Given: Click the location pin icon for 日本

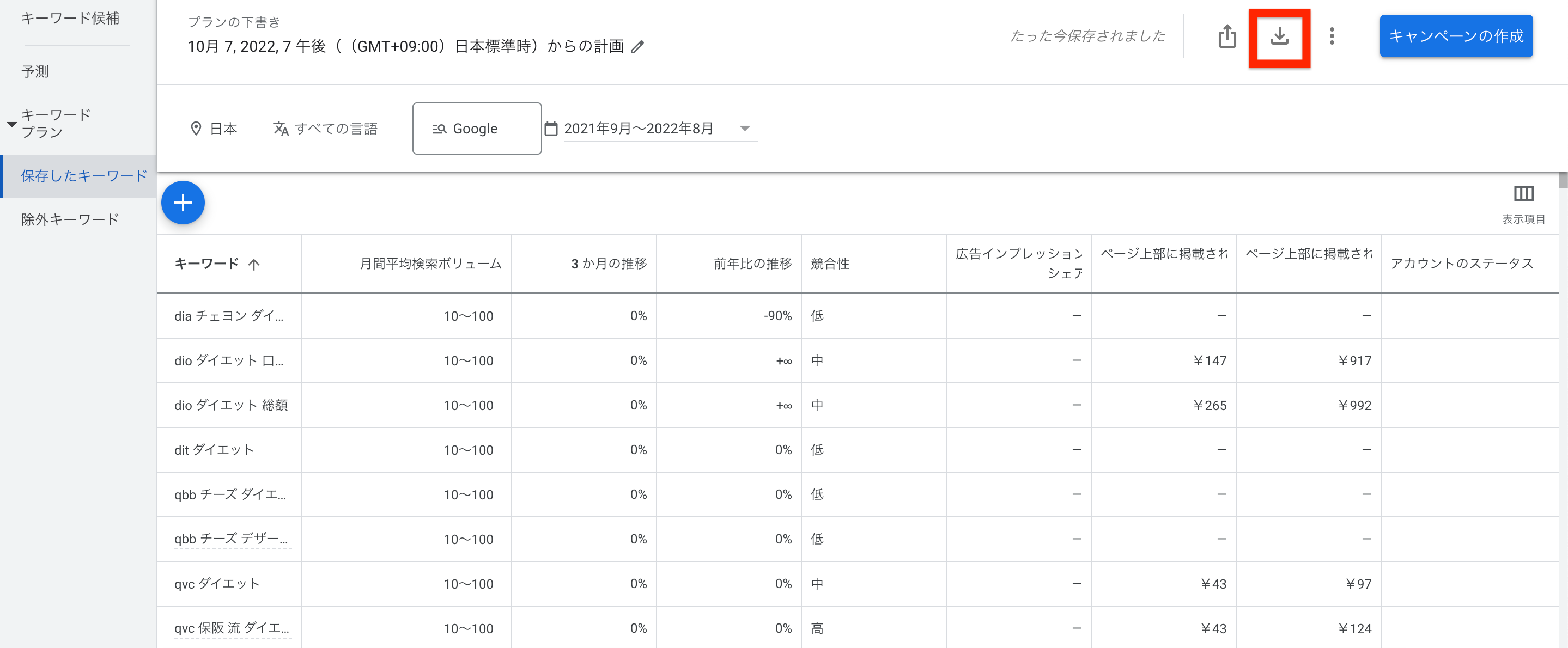Looking at the screenshot, I should click(x=196, y=129).
